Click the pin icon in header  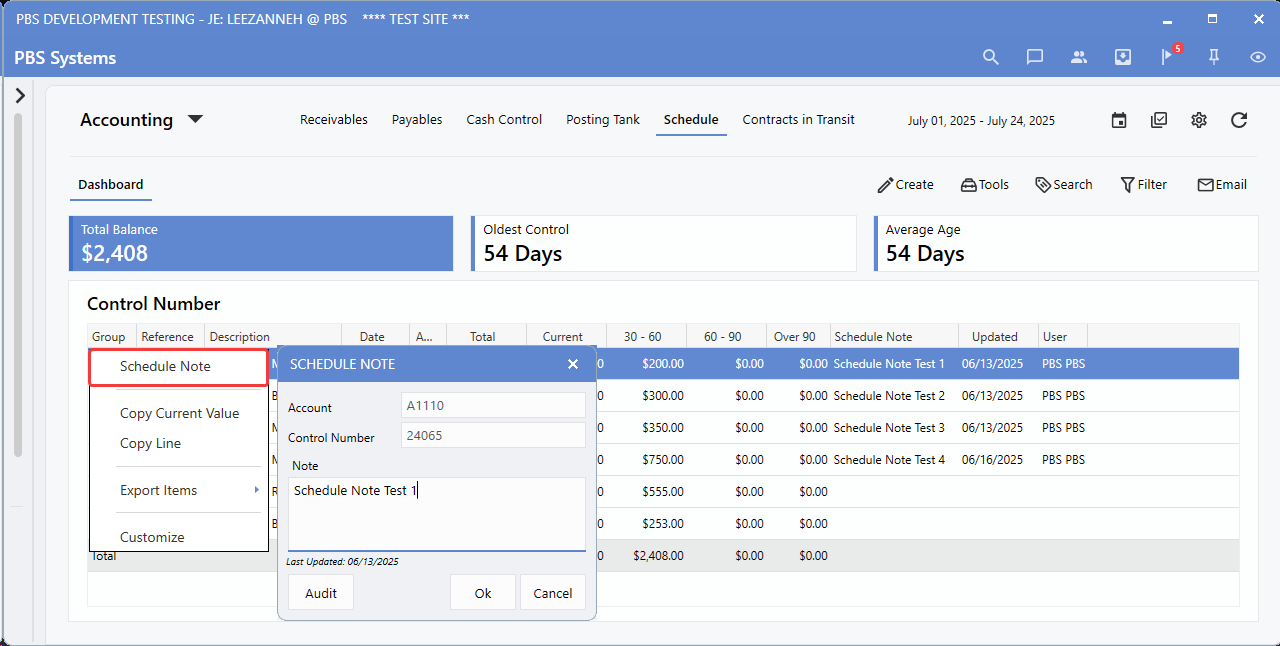coord(1214,57)
